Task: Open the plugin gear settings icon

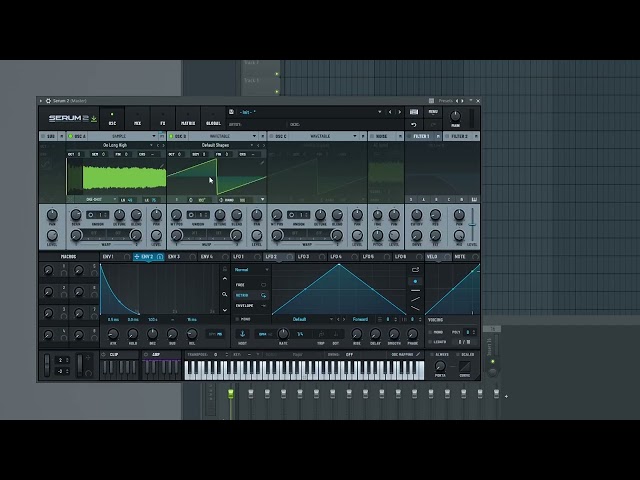Action: point(48,101)
